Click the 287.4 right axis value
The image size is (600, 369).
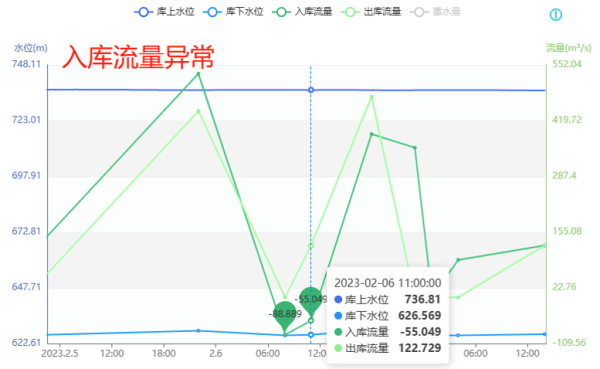pyautogui.click(x=564, y=175)
